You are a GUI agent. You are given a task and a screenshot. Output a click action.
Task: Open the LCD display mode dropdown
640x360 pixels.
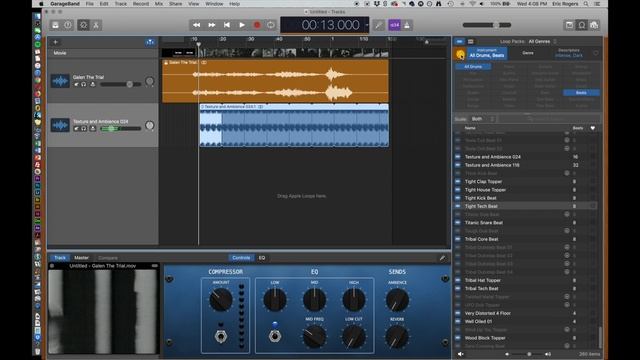[x=367, y=25]
